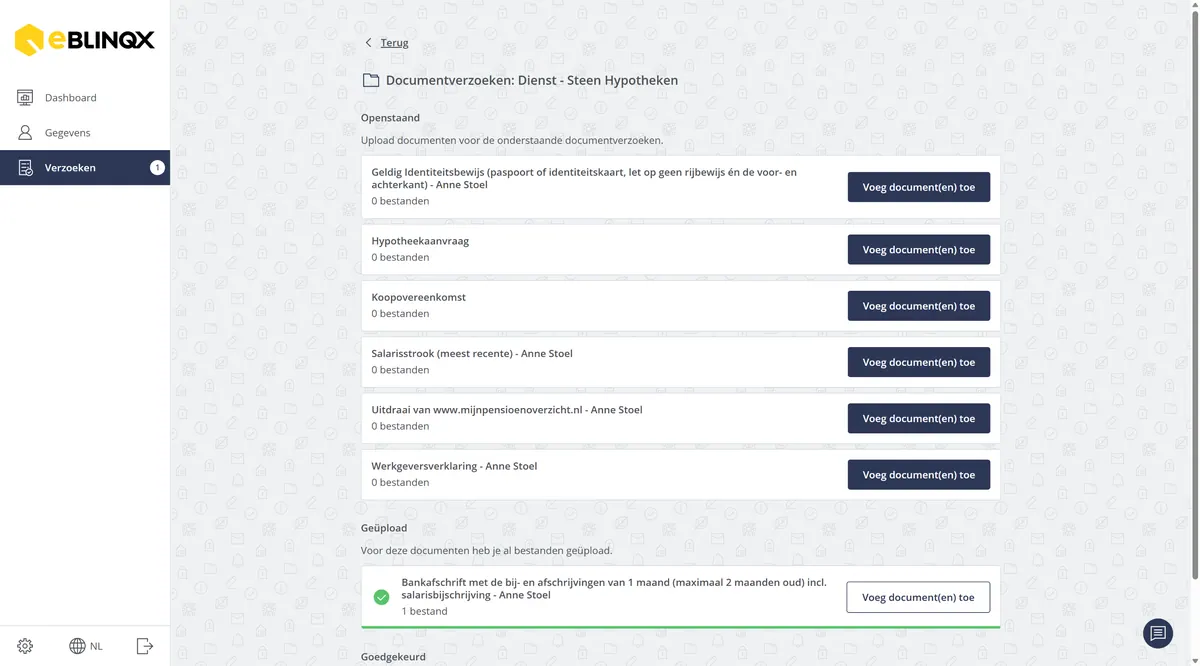This screenshot has width=1200, height=666.
Task: Add documents for Salarisstrook
Action: (x=919, y=362)
